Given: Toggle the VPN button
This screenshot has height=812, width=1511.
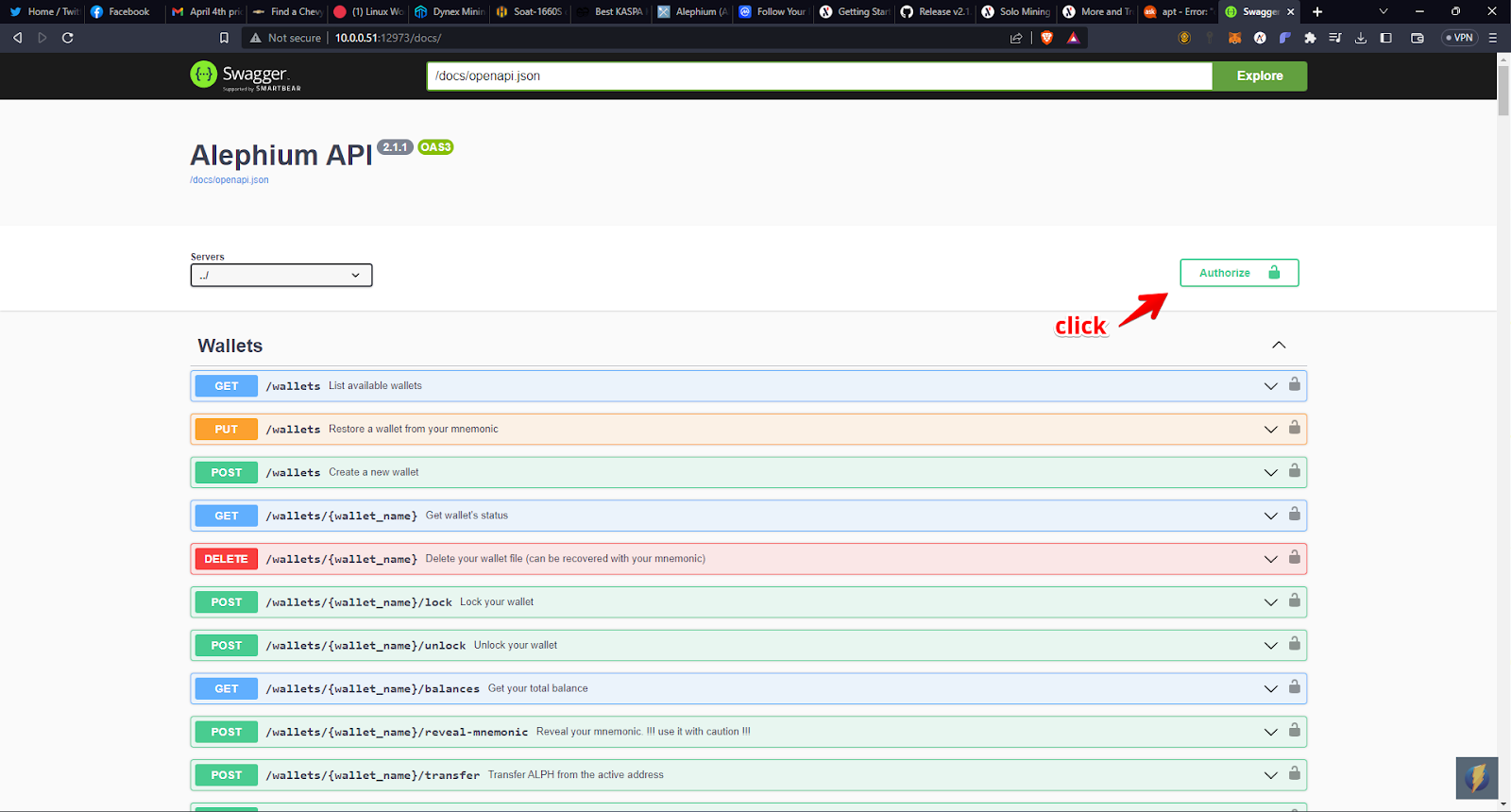Looking at the screenshot, I should coord(1459,38).
